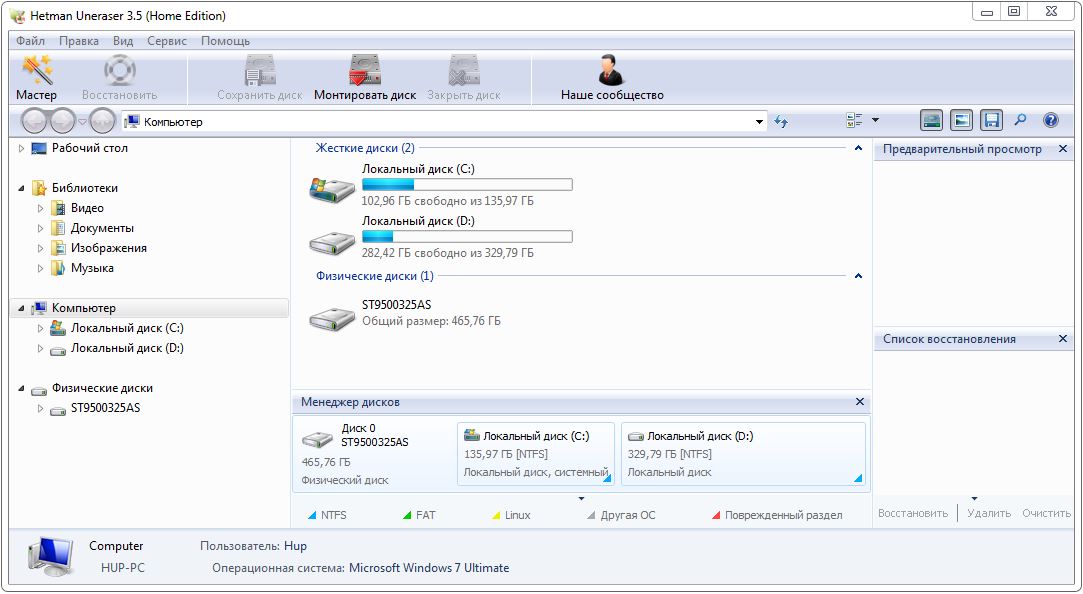Open the Файл menu
The image size is (1083, 594).
coord(30,41)
